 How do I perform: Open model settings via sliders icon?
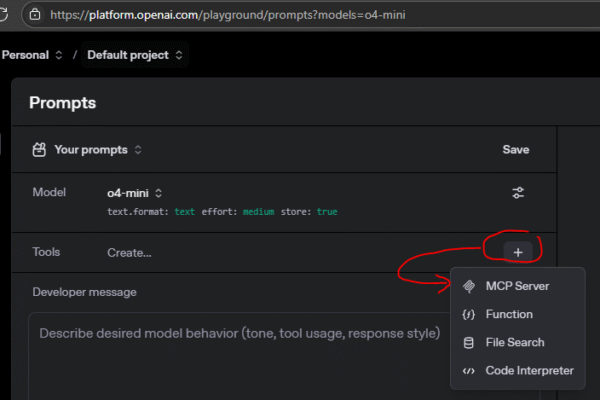[x=518, y=193]
